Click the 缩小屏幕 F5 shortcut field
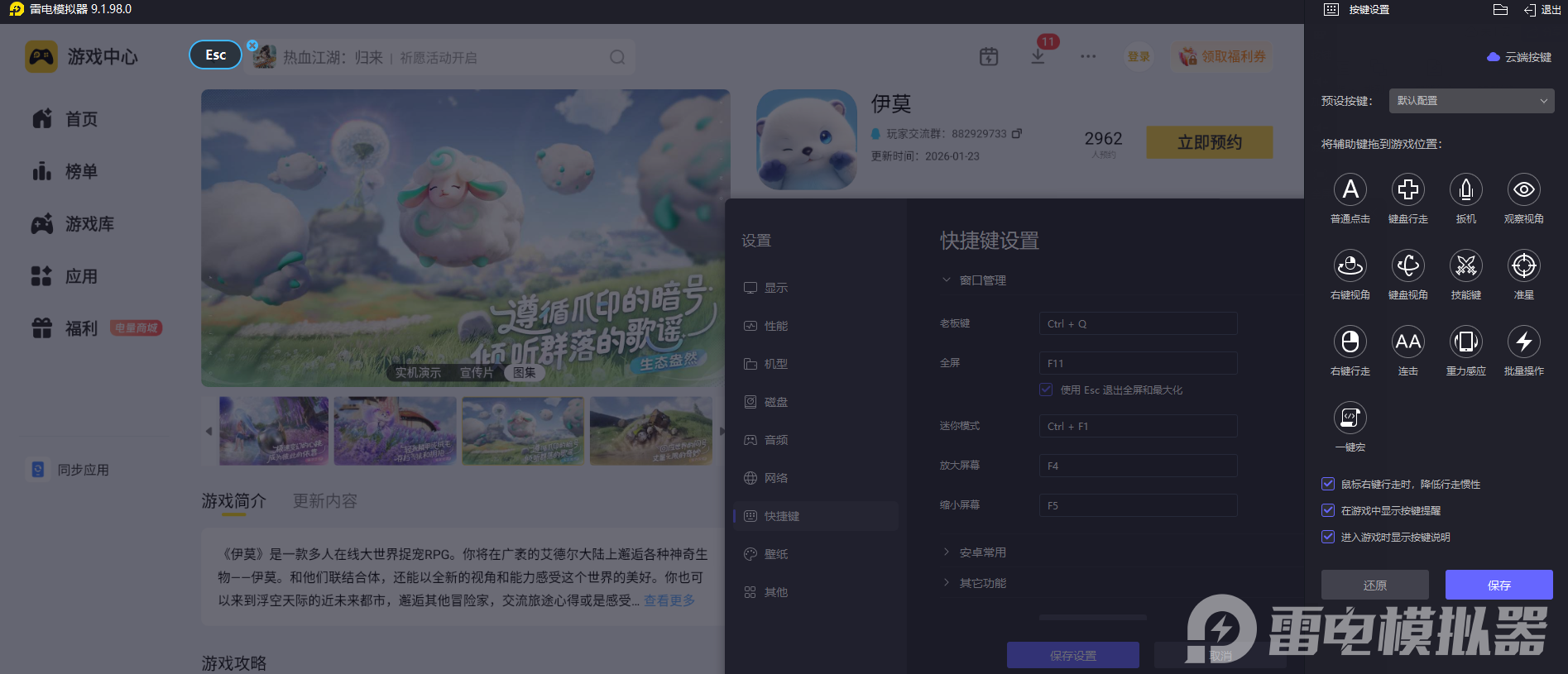1568x674 pixels. tap(1139, 505)
